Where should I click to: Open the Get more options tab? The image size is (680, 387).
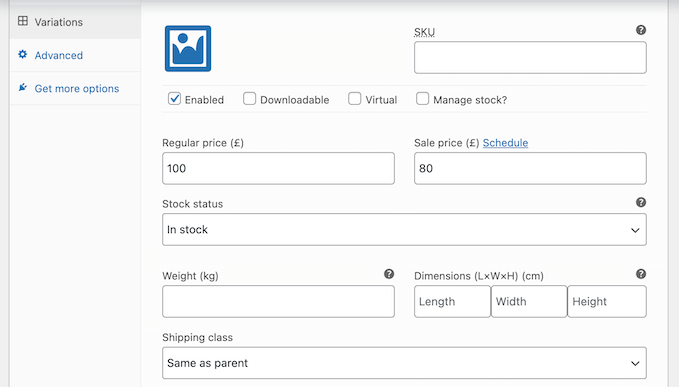(x=75, y=89)
